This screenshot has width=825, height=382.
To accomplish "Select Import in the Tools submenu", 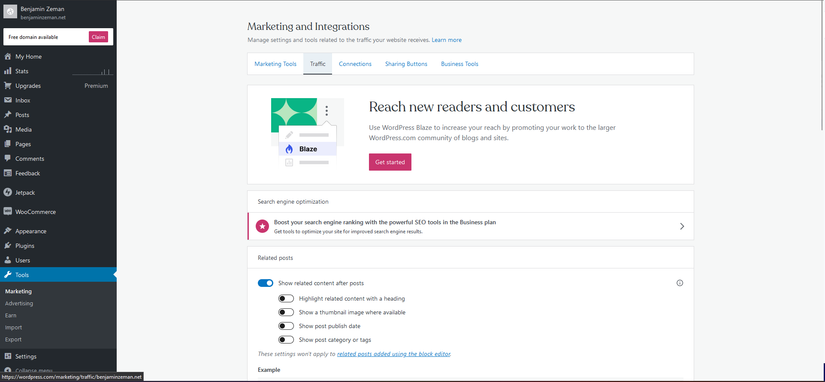I will pyautogui.click(x=13, y=327).
